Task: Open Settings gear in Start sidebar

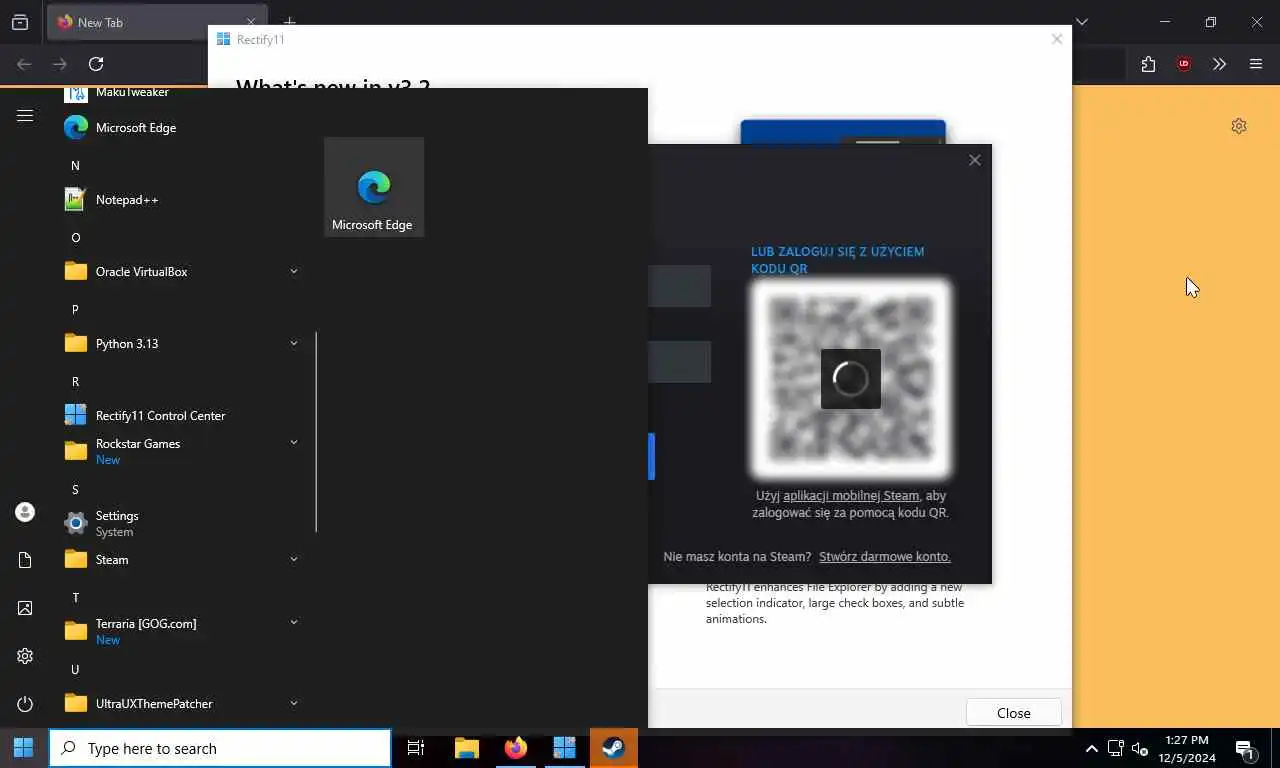Action: click(25, 656)
